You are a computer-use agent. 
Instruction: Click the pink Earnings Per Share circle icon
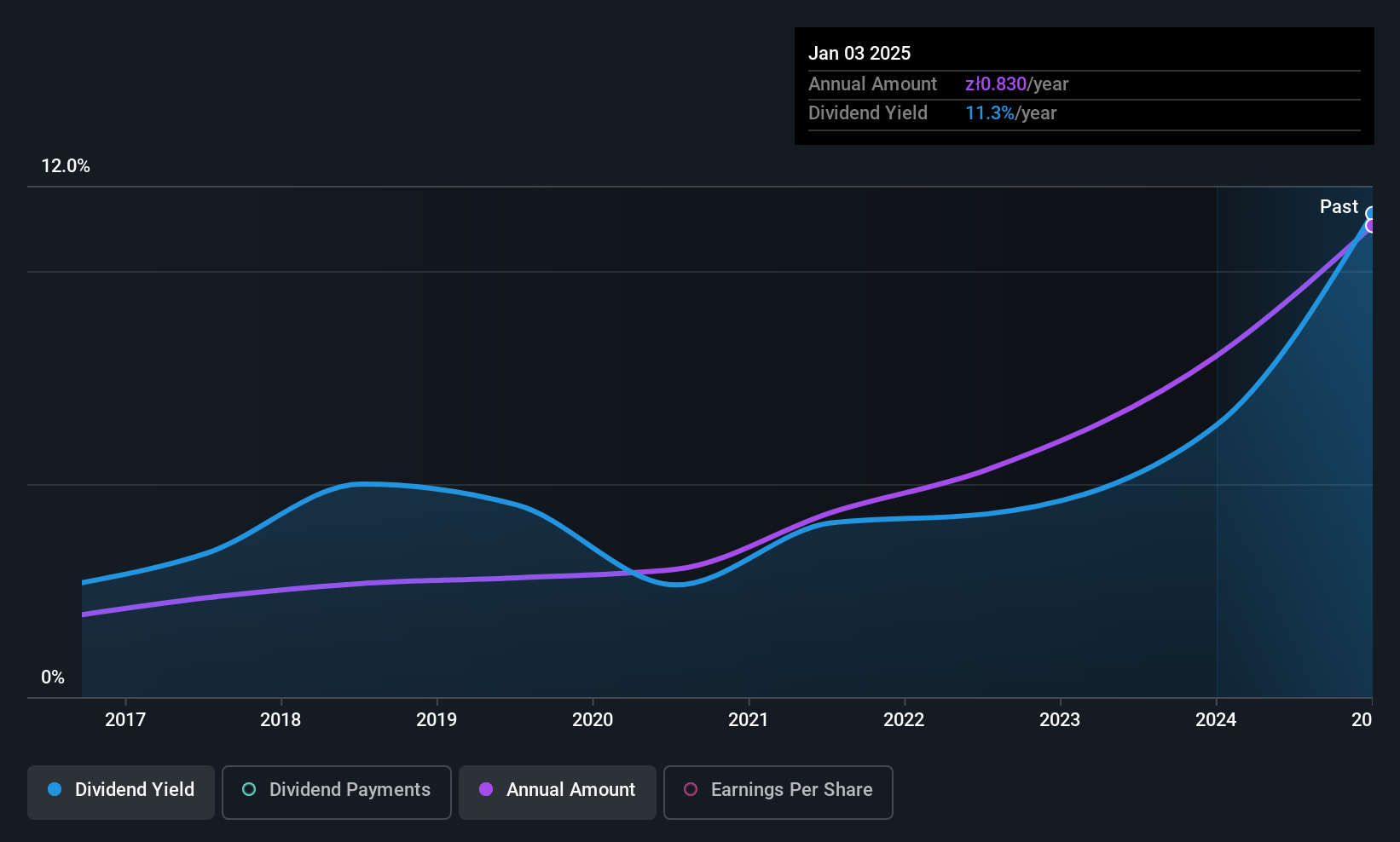[x=691, y=789]
